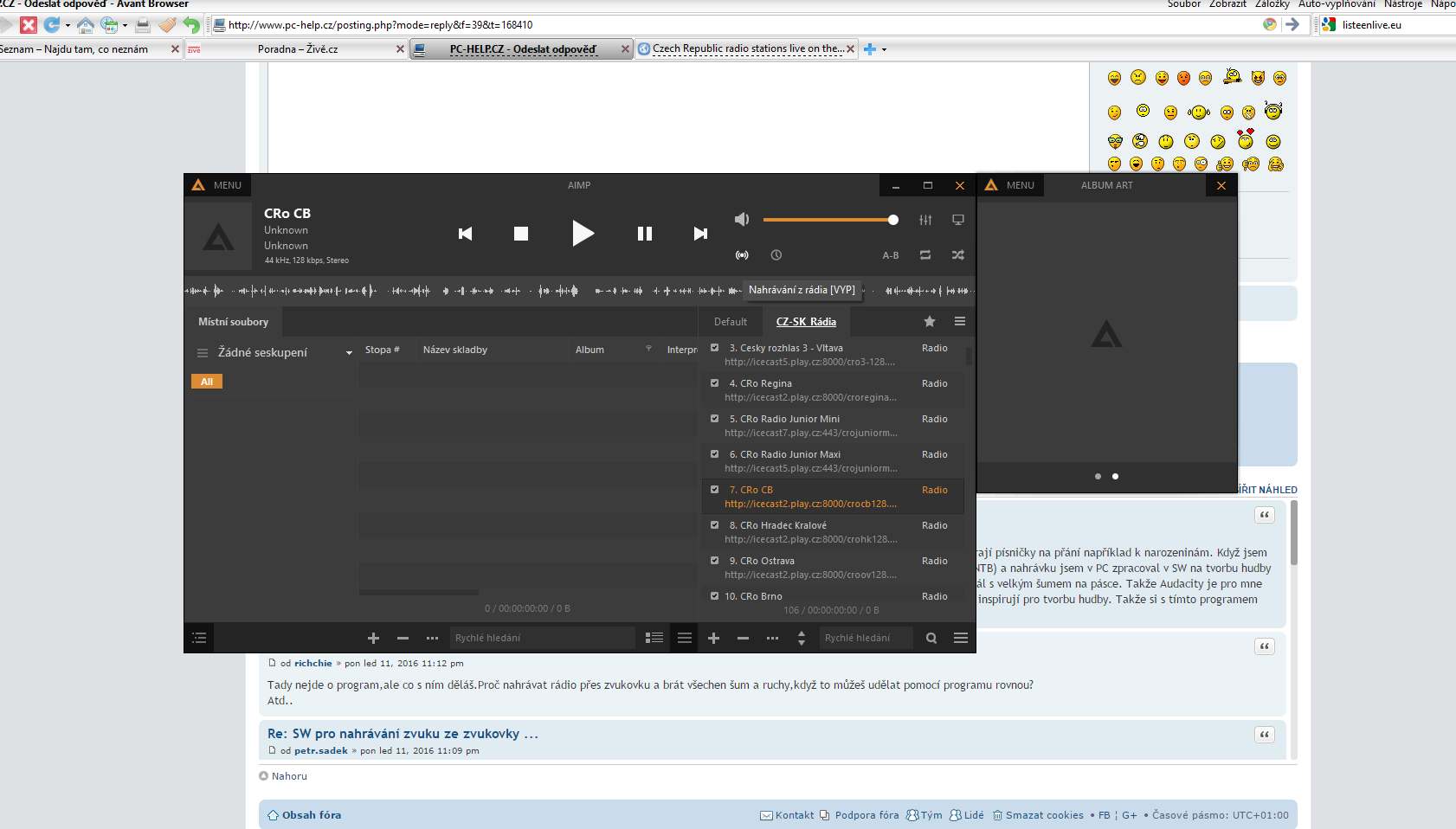Viewport: 1456px width, 829px height.
Task: Open playlist tabs menu icon beside star
Action: (960, 322)
